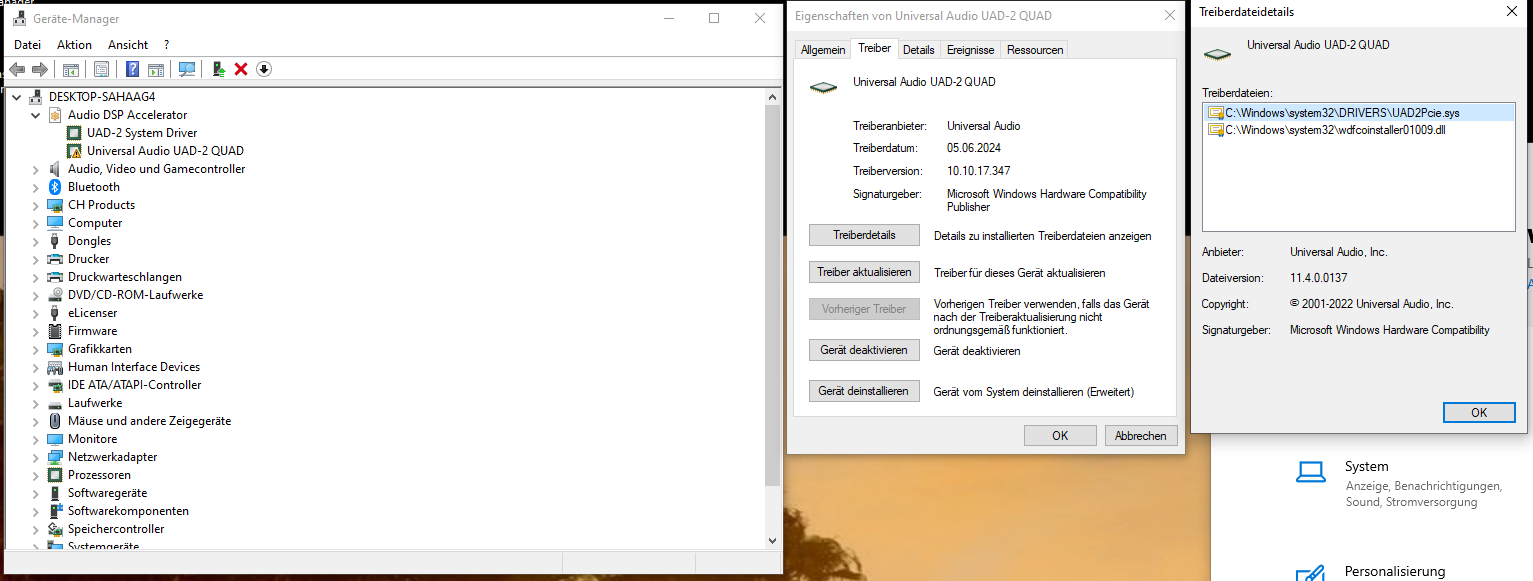Image resolution: width=1533 pixels, height=581 pixels.
Task: Expand the Firmware category
Action: coord(36,331)
